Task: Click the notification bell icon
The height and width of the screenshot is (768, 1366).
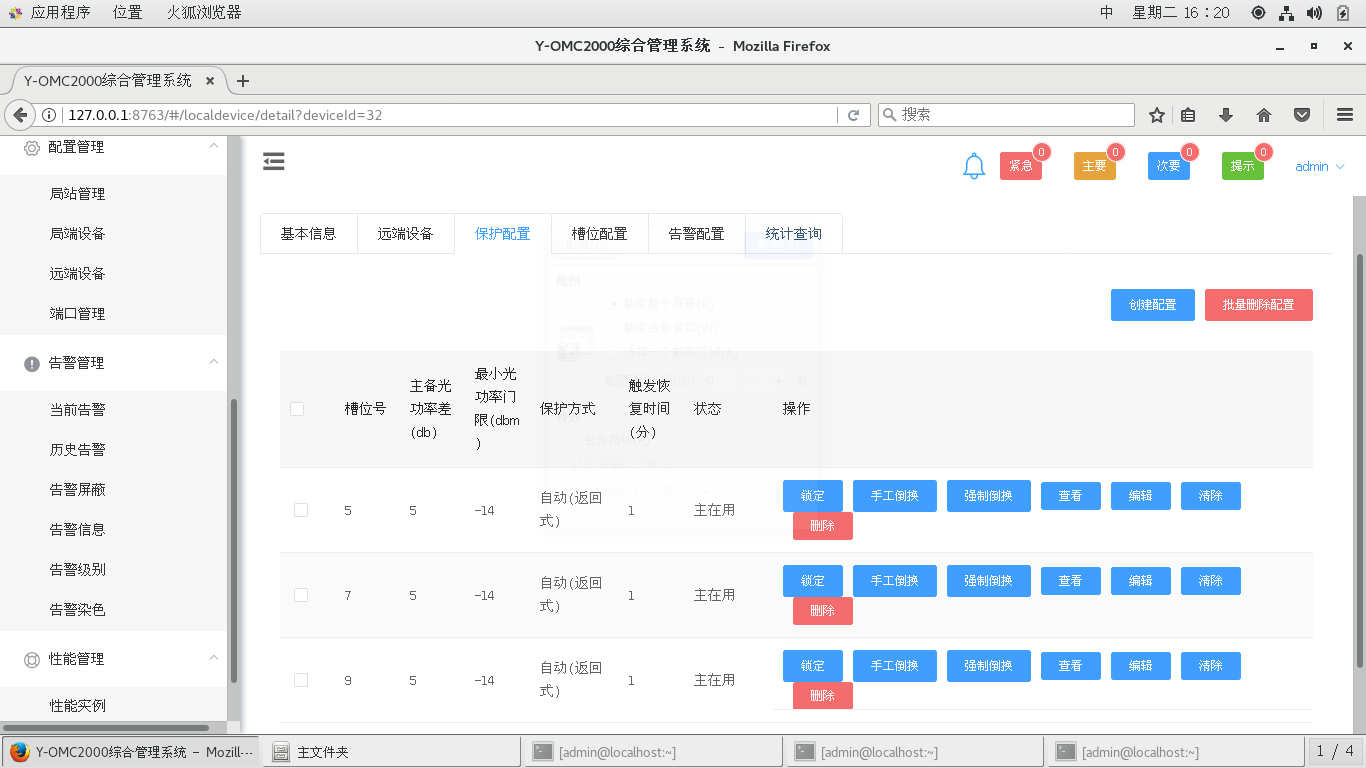Action: 974,167
